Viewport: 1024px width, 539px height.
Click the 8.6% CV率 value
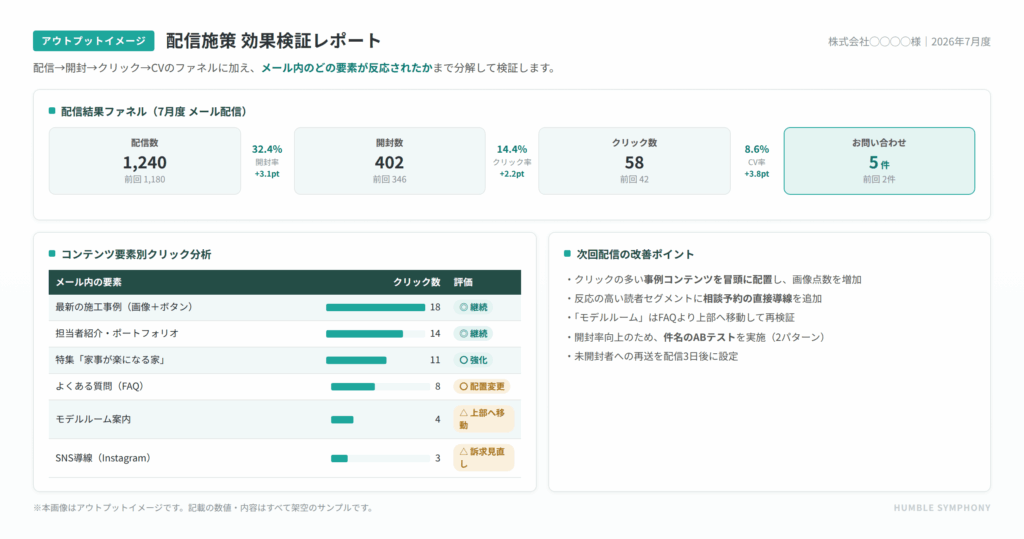point(757,150)
